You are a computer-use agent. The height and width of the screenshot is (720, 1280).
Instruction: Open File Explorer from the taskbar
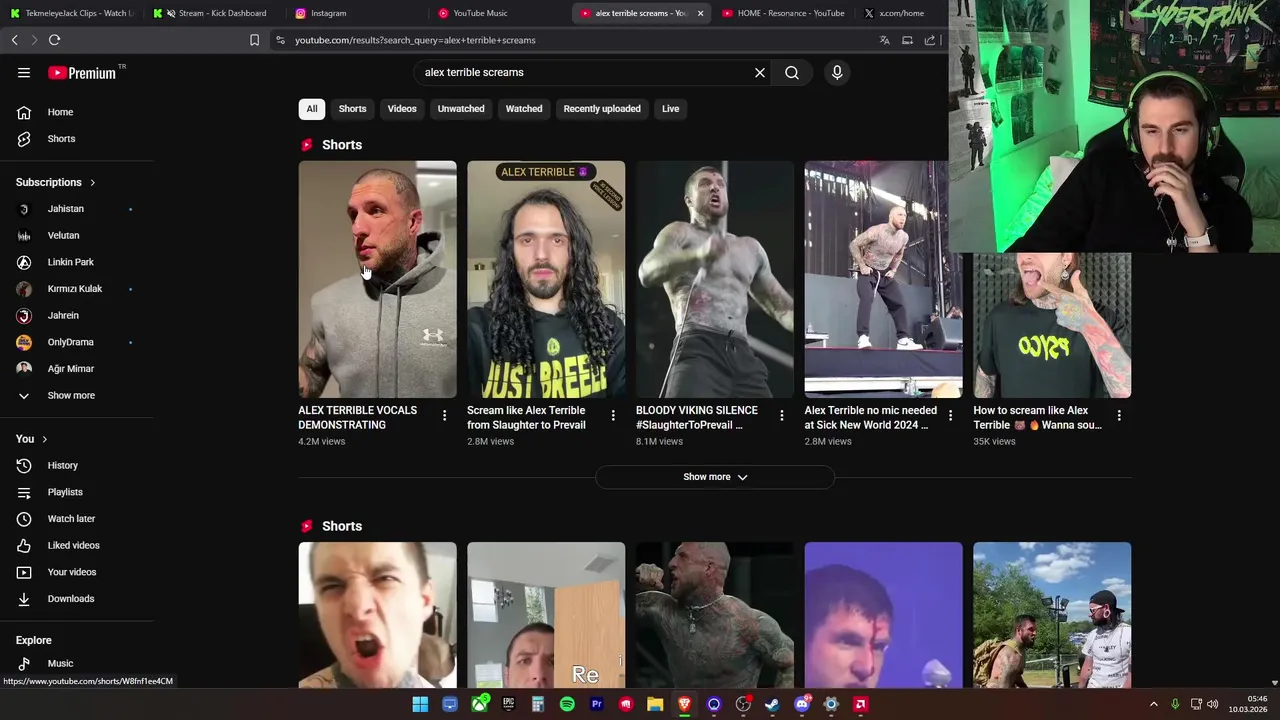655,704
